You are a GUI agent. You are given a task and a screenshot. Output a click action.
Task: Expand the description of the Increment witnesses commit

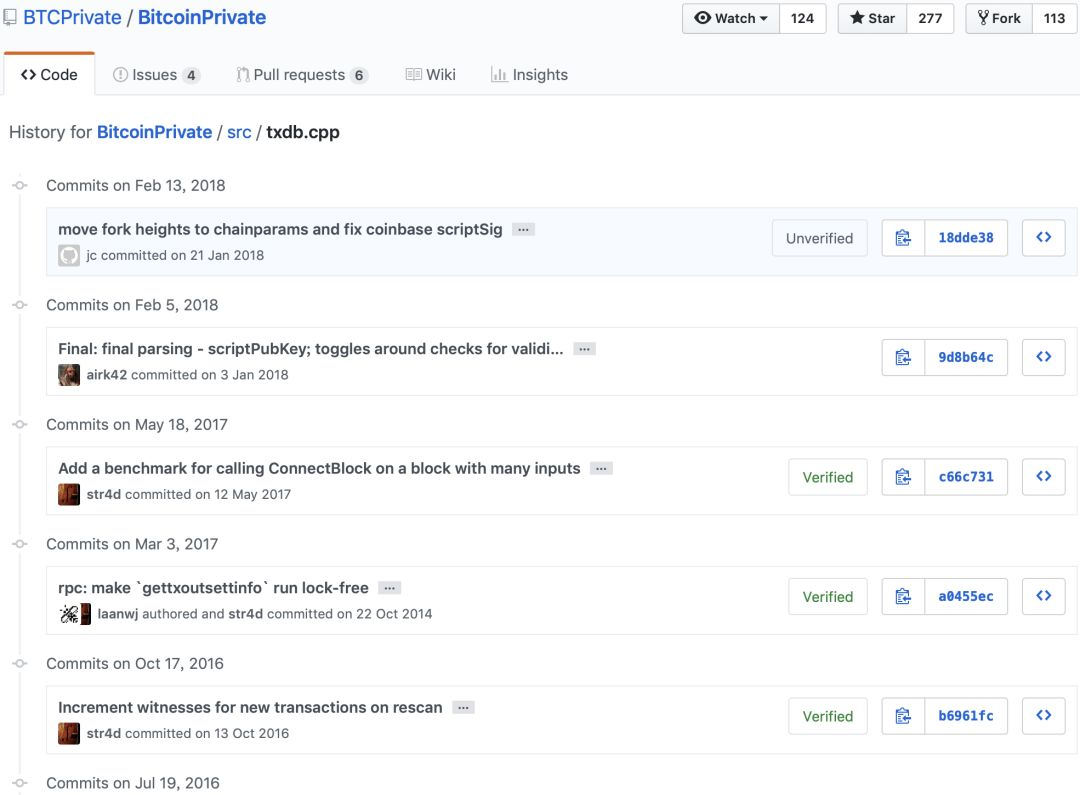(x=464, y=708)
